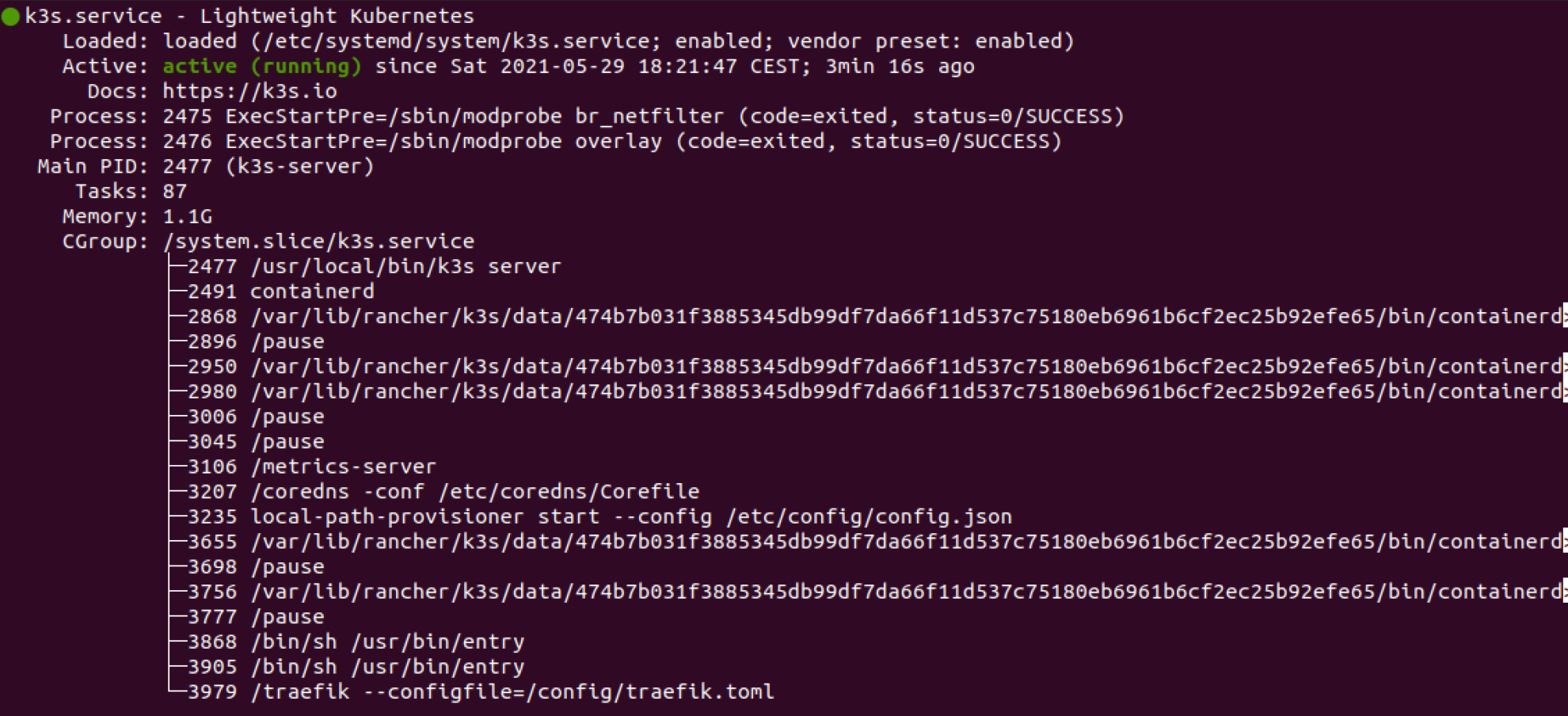Click the truncation marker on line 3756
This screenshot has height=716, width=1568.
(1565, 592)
